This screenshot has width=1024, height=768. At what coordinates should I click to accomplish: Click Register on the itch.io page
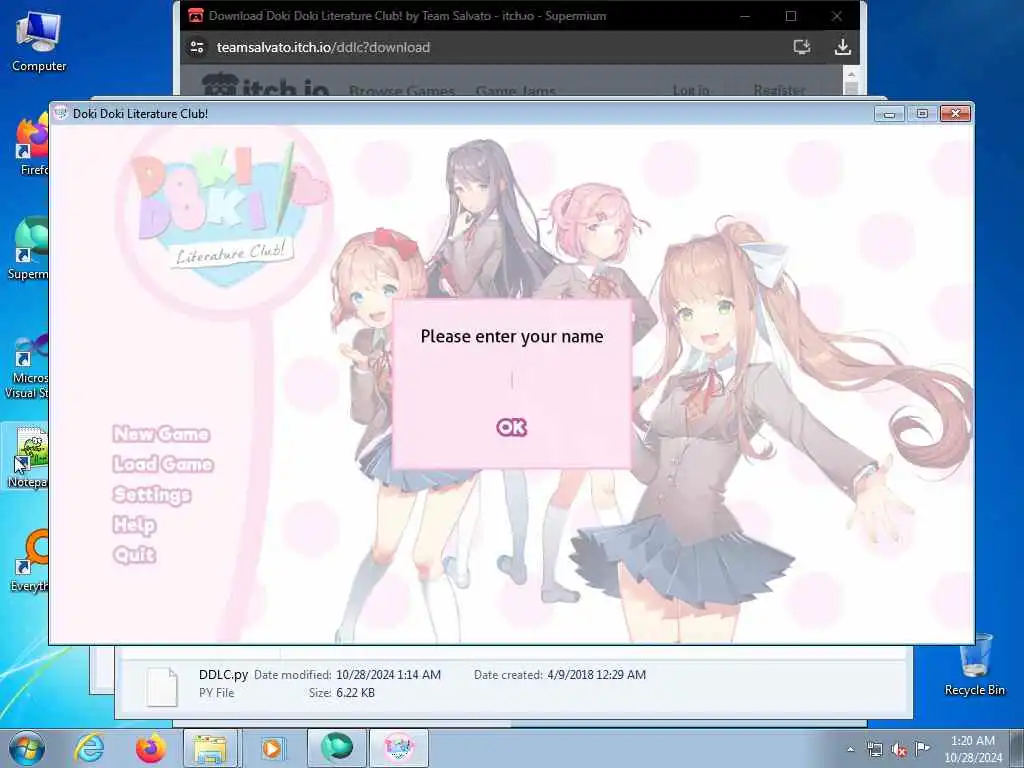779,89
